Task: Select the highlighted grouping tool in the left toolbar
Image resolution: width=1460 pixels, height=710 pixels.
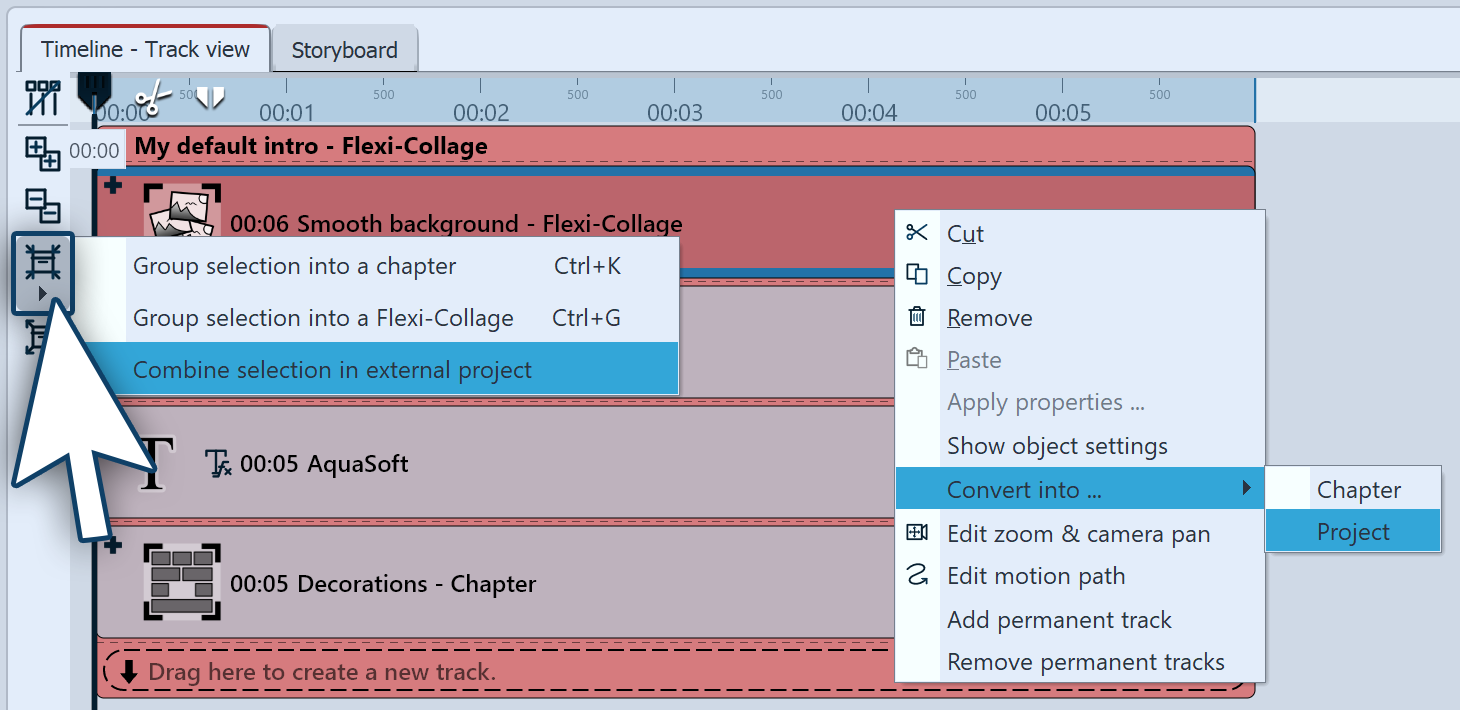Action: click(42, 263)
